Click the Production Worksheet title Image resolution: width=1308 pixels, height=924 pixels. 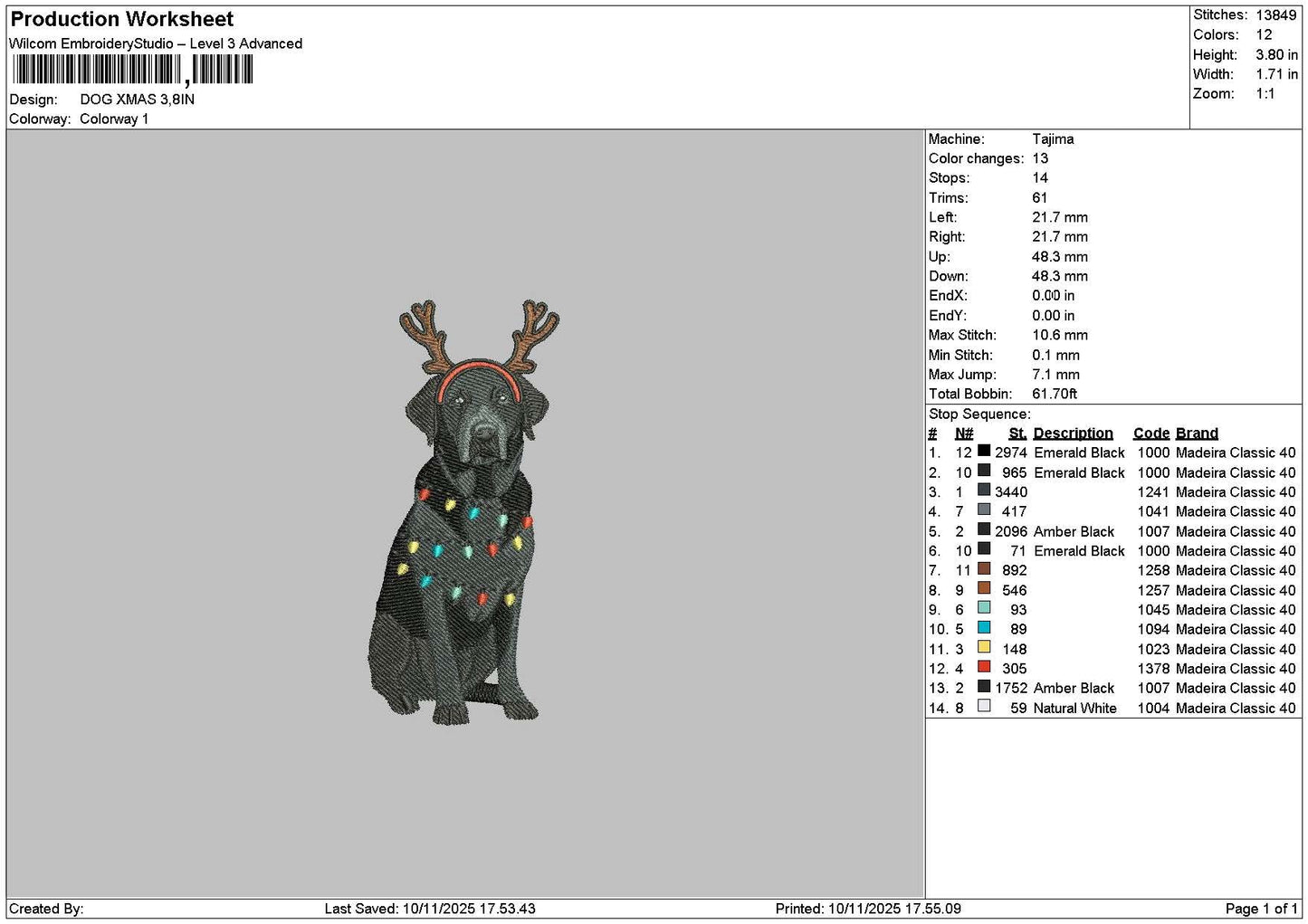(121, 19)
